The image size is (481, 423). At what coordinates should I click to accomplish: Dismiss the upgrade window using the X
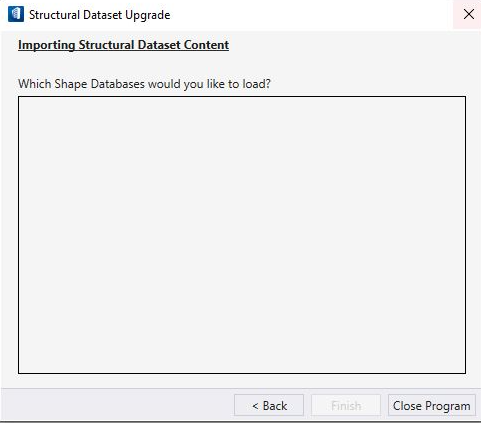[469, 14]
